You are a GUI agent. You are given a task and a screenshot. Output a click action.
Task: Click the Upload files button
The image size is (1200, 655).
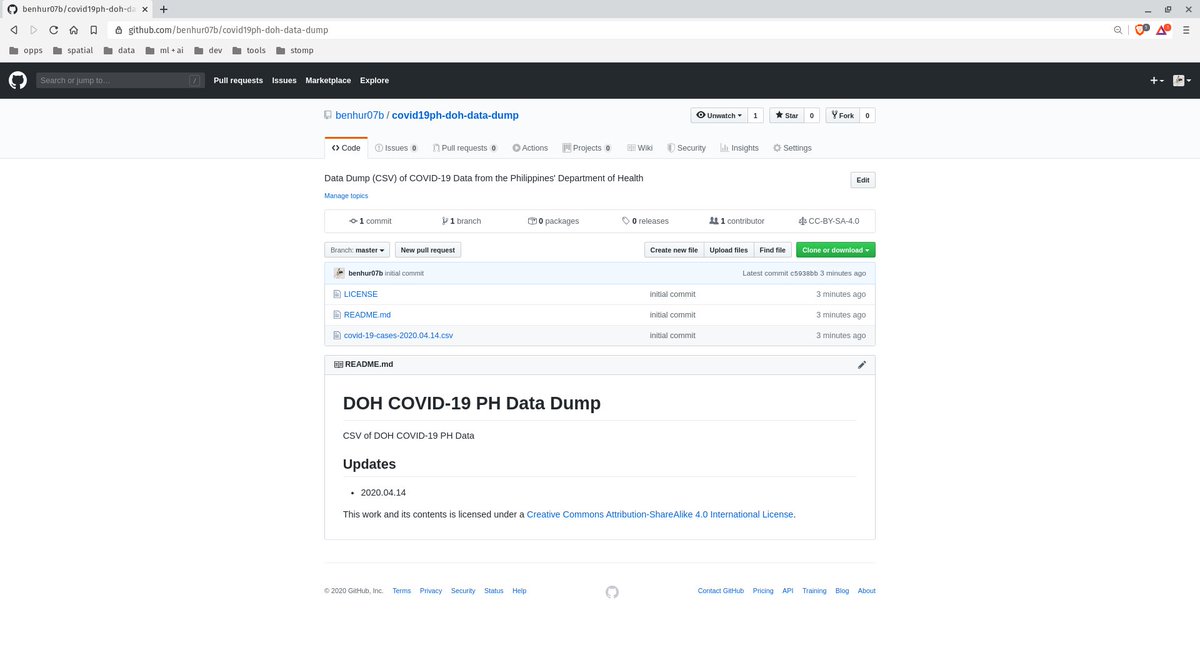click(x=729, y=250)
